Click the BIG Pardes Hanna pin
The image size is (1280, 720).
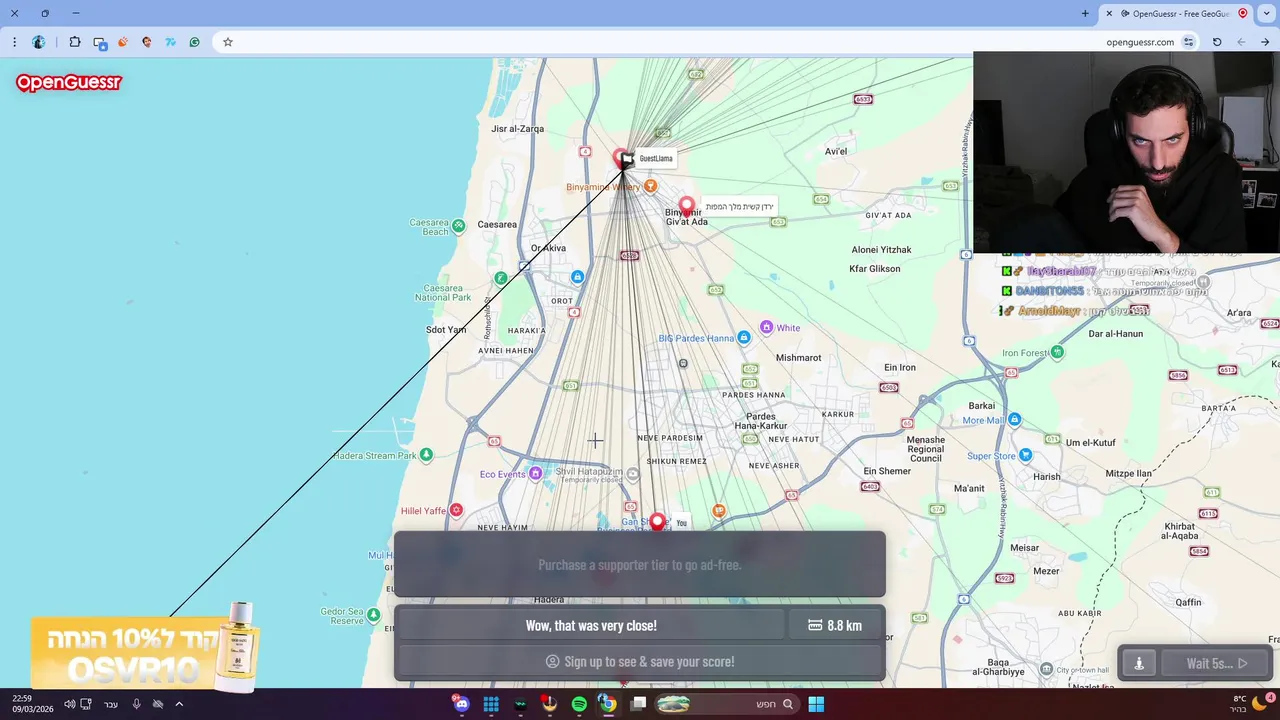pos(743,338)
